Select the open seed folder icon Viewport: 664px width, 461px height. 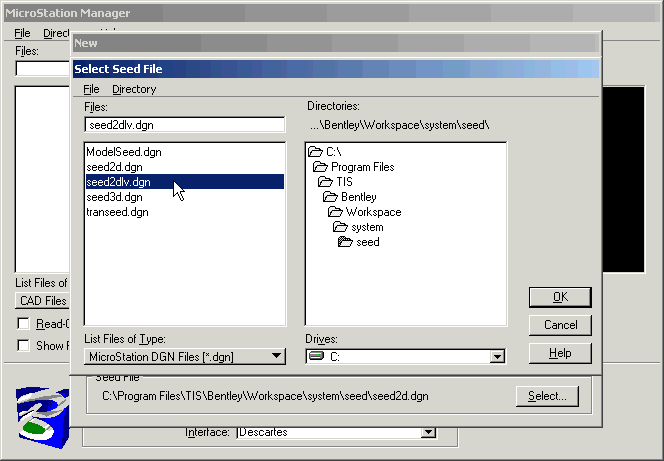click(x=345, y=242)
